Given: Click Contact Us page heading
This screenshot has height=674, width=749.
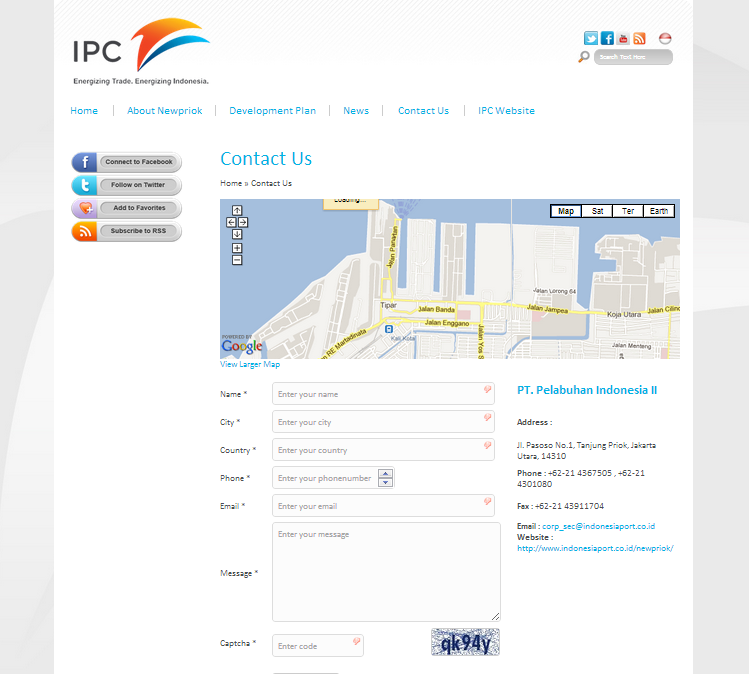Looking at the screenshot, I should click(x=266, y=159).
